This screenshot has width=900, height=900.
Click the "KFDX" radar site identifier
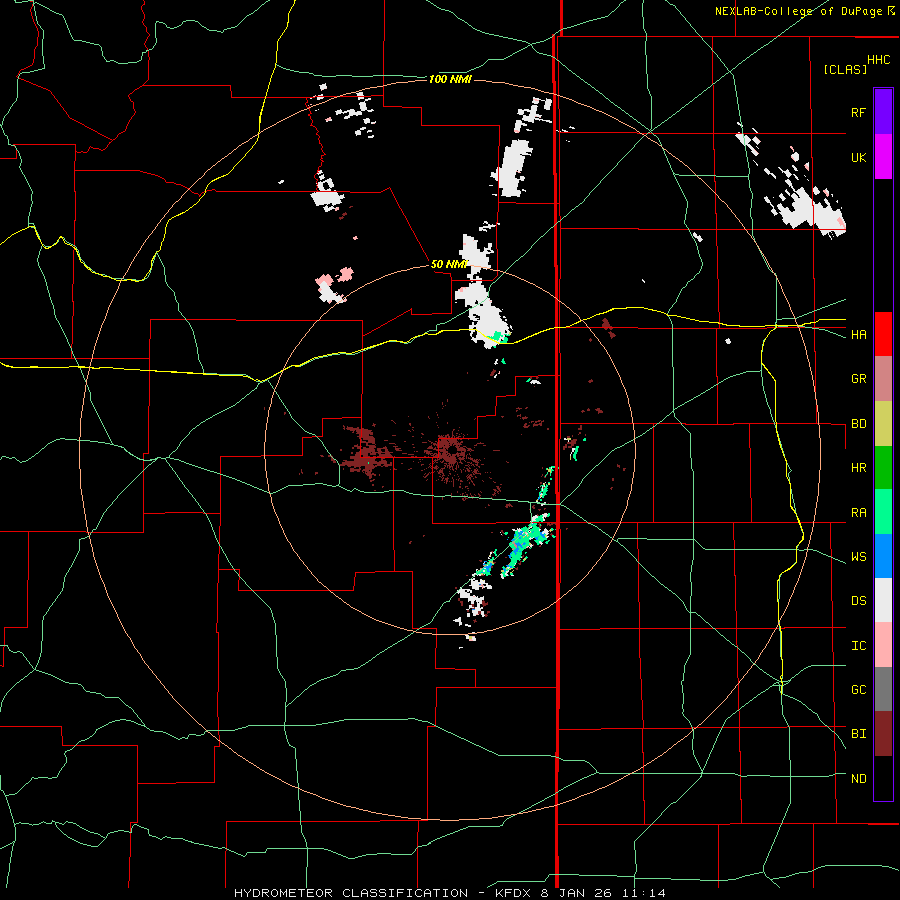pyautogui.click(x=514, y=893)
